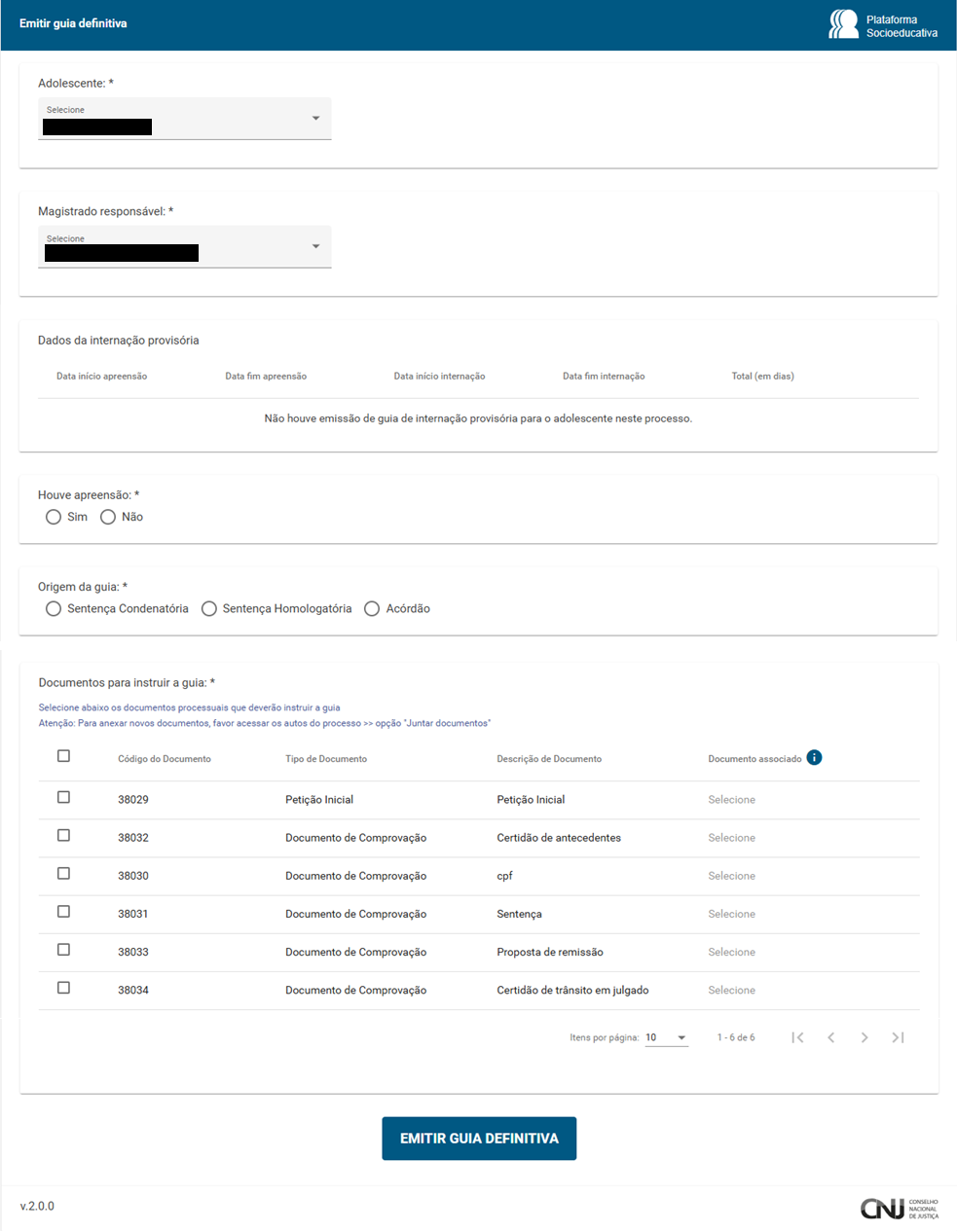Choose Sentença Homologatória as origin

(209, 608)
